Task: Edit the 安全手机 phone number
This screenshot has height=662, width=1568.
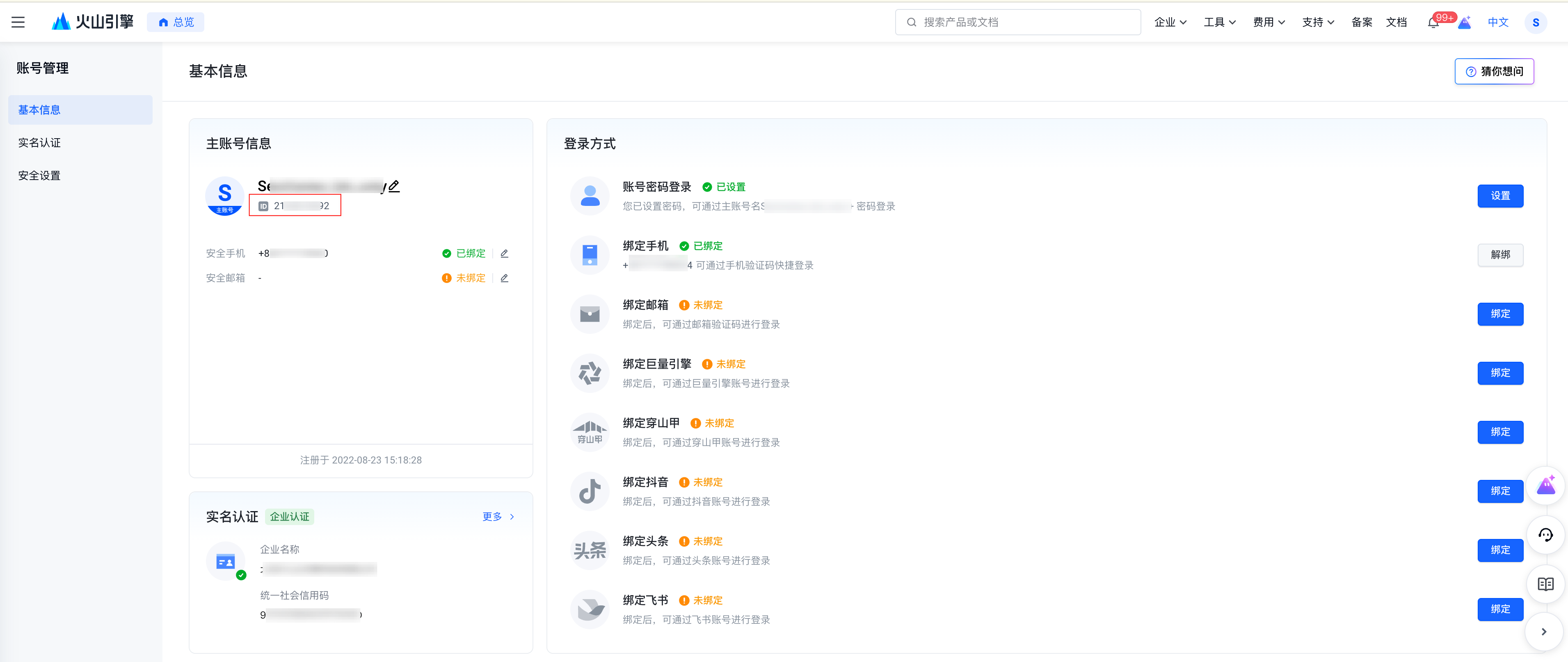Action: [x=504, y=254]
